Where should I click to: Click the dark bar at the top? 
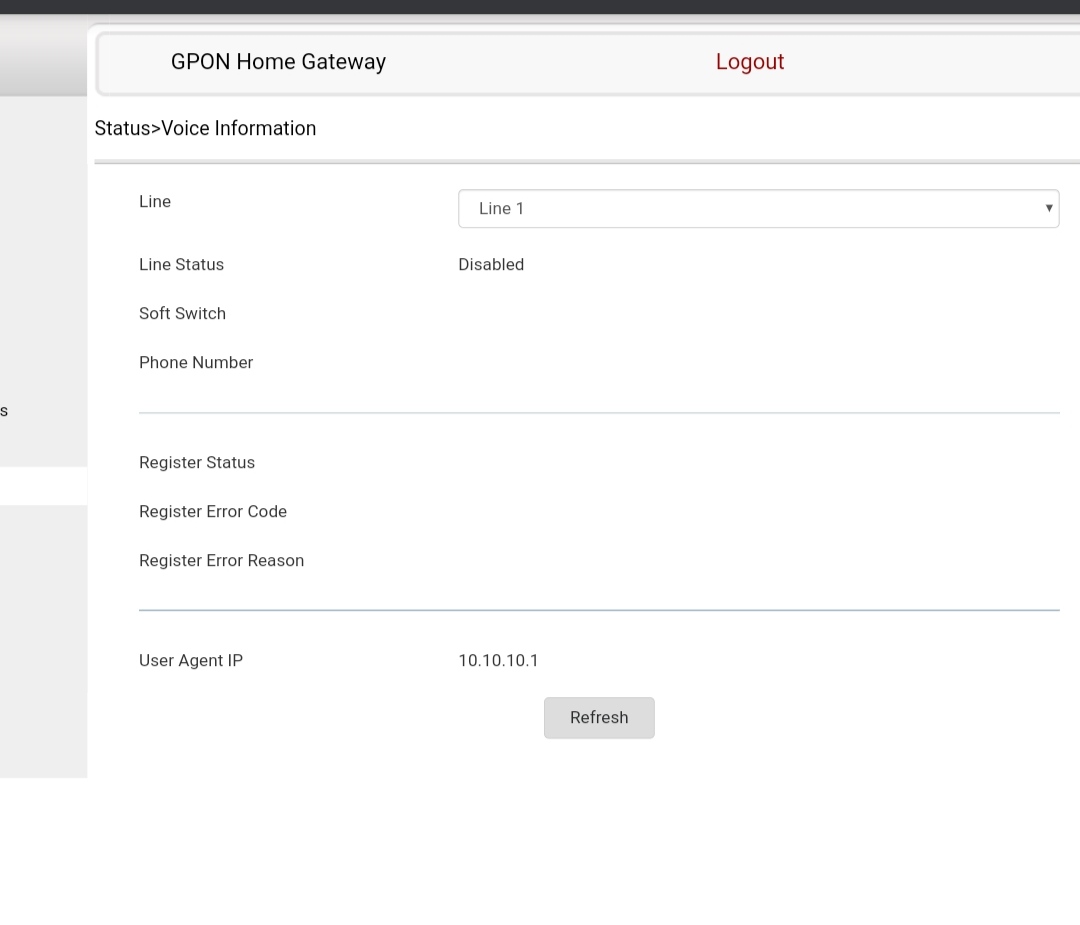pos(540,7)
